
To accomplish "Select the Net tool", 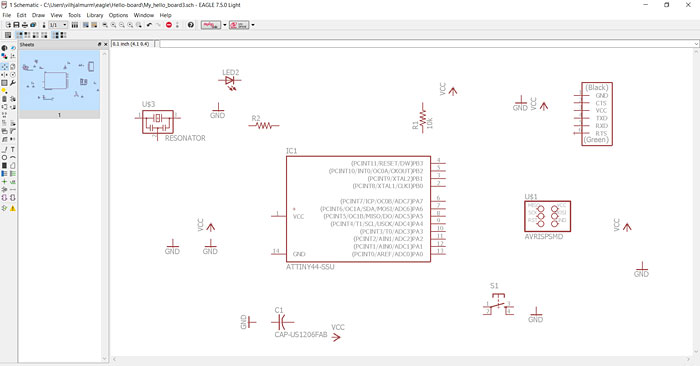I will (12, 173).
